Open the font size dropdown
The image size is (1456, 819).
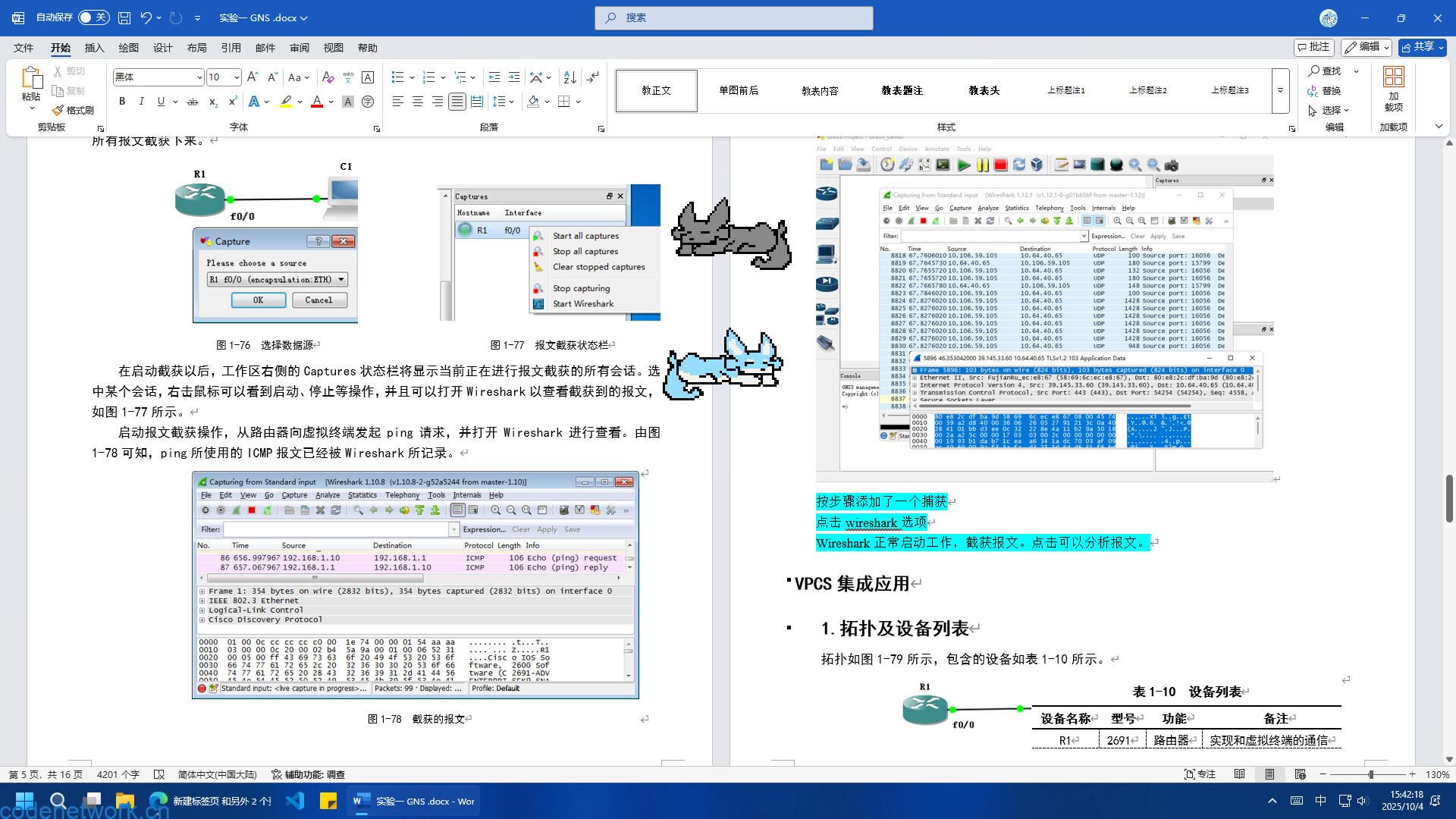[x=237, y=77]
